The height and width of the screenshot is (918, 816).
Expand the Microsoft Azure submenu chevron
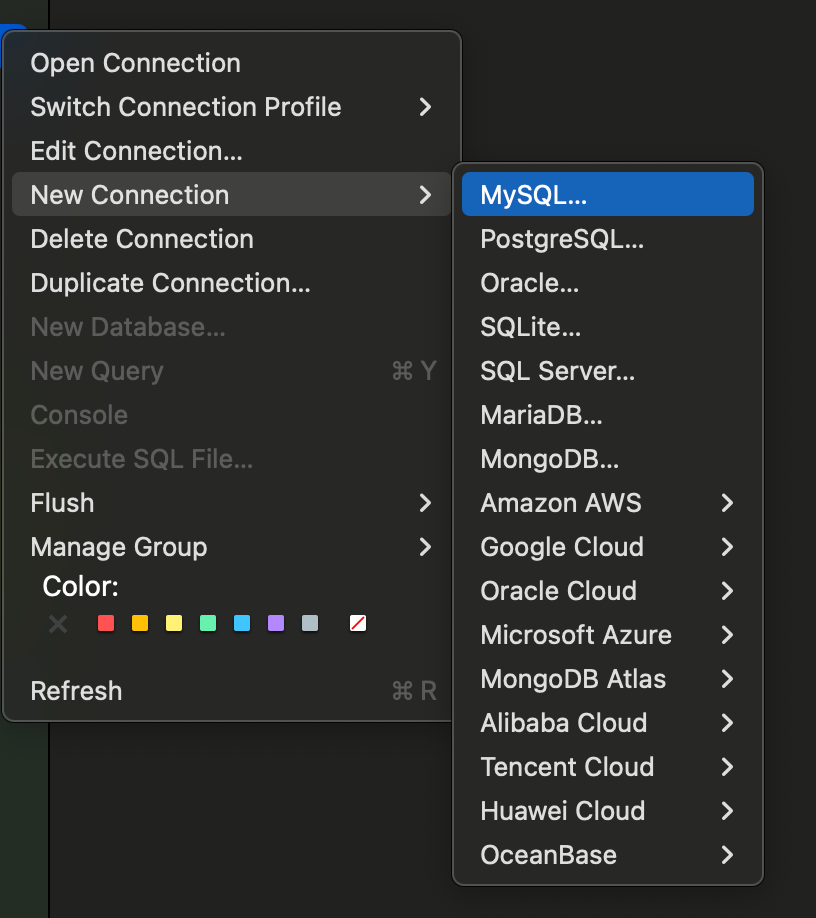(x=727, y=635)
